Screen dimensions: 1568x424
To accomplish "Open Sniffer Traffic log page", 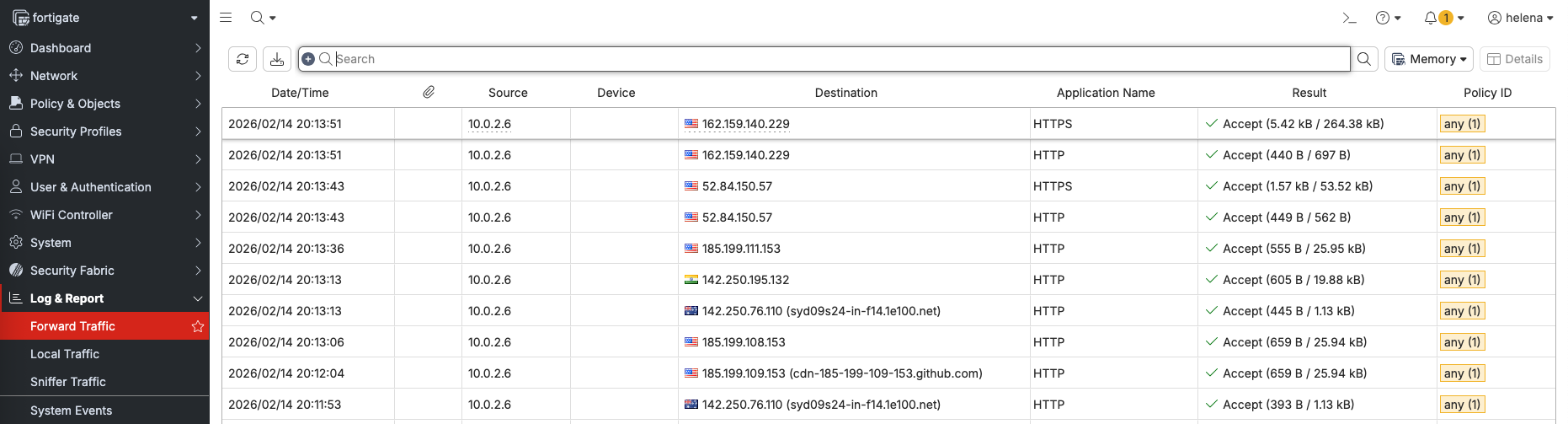I will 68,382.
